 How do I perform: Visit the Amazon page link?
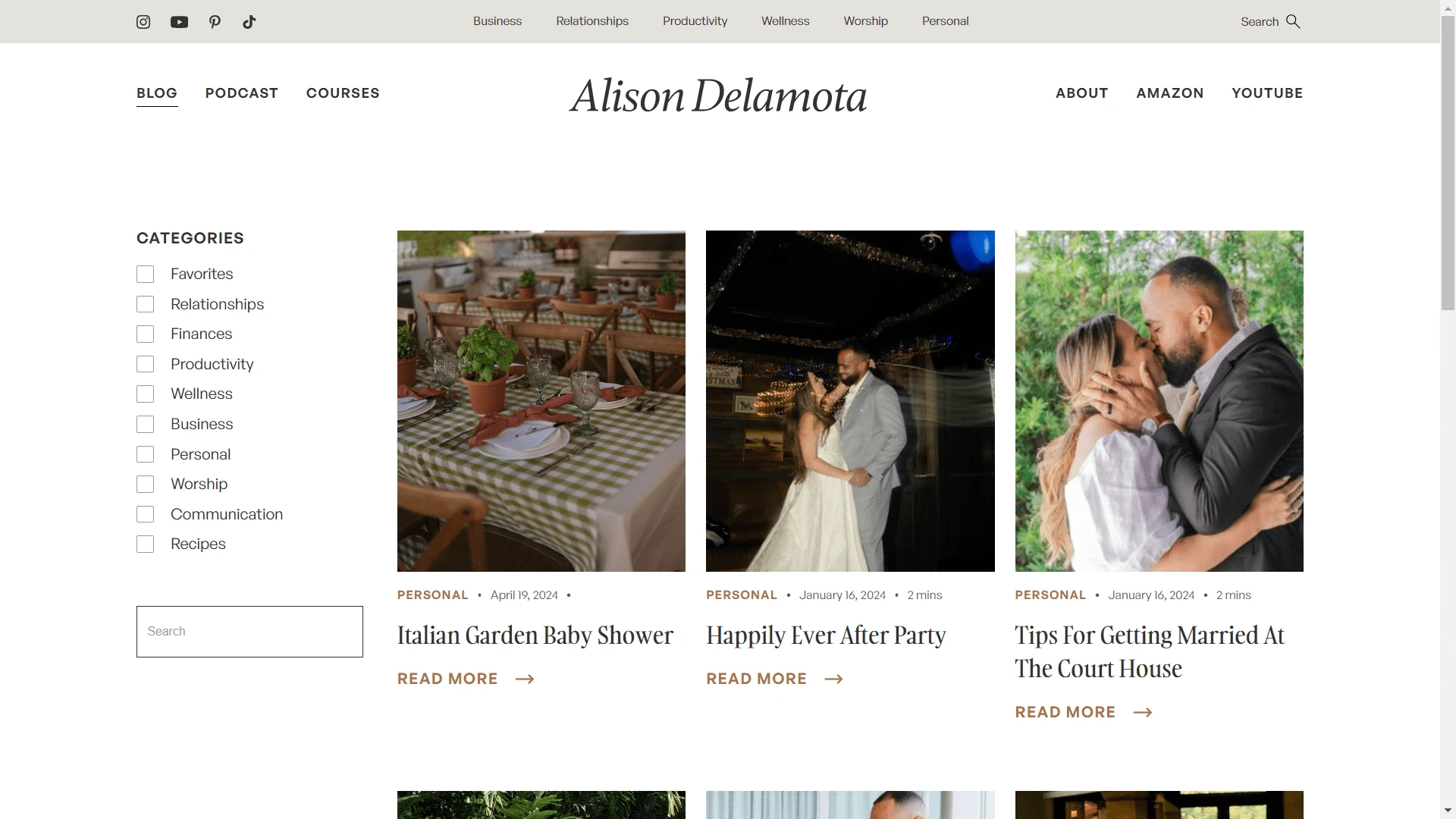pos(1170,92)
